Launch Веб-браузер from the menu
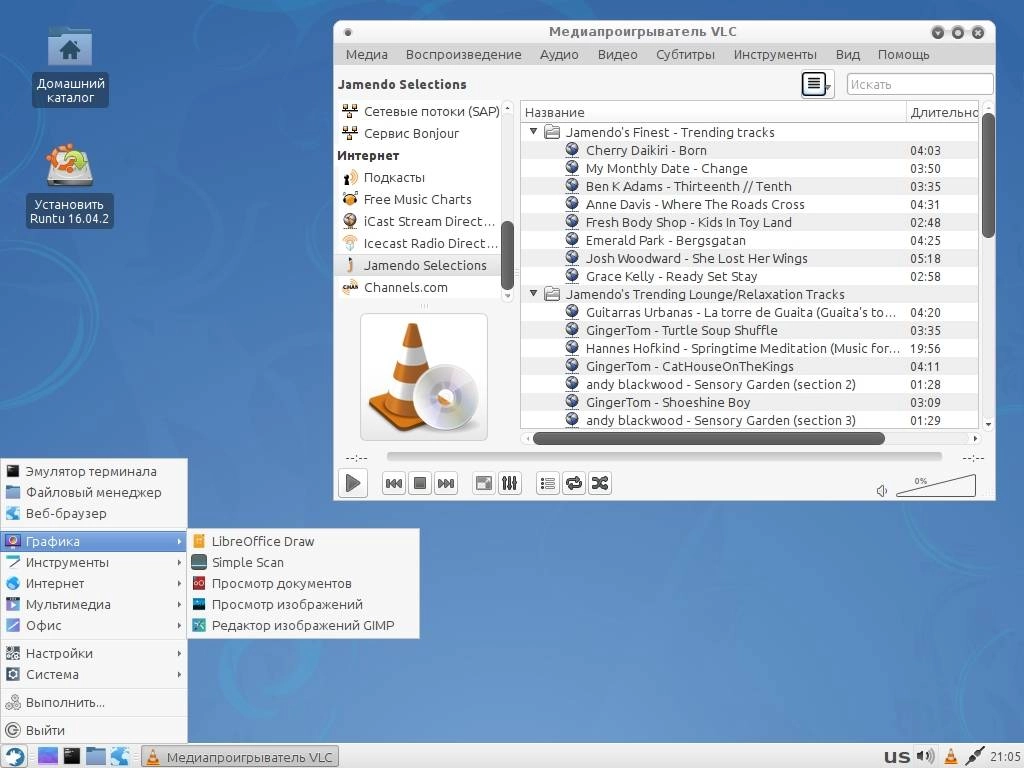Image resolution: width=1024 pixels, height=768 pixels. pos(94,513)
